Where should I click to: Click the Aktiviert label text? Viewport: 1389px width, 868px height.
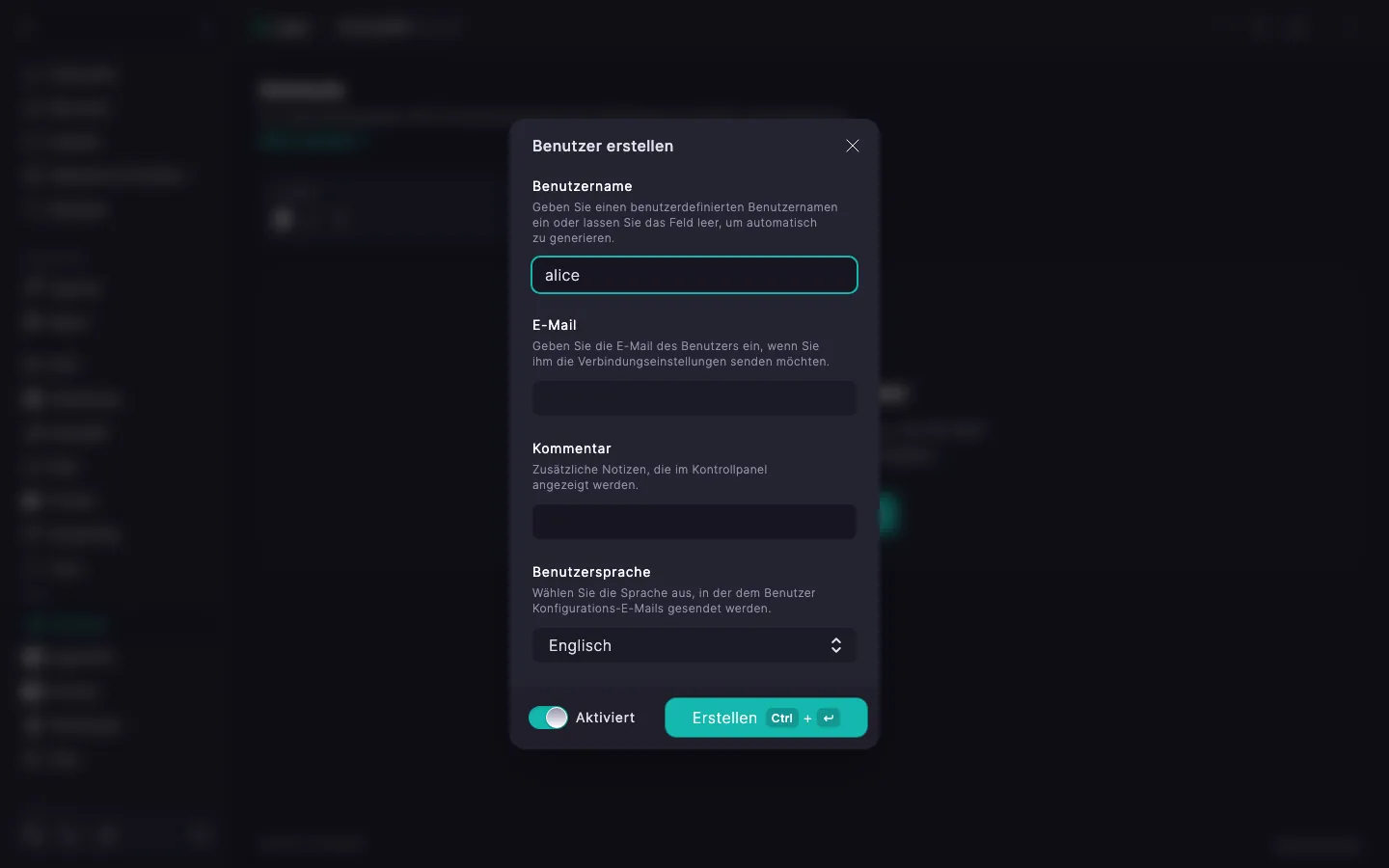click(x=605, y=718)
